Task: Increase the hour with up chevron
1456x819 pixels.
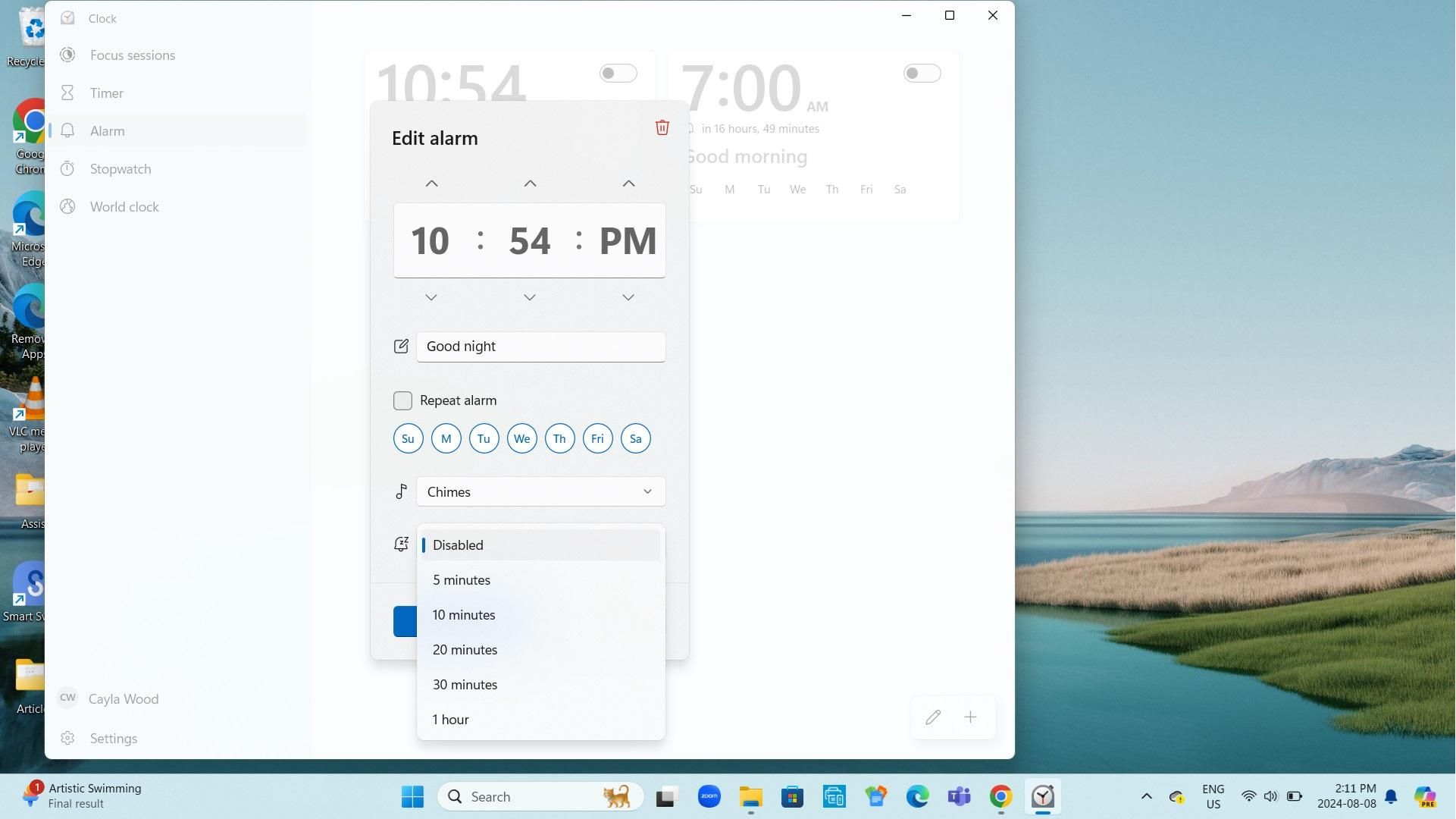Action: [431, 184]
